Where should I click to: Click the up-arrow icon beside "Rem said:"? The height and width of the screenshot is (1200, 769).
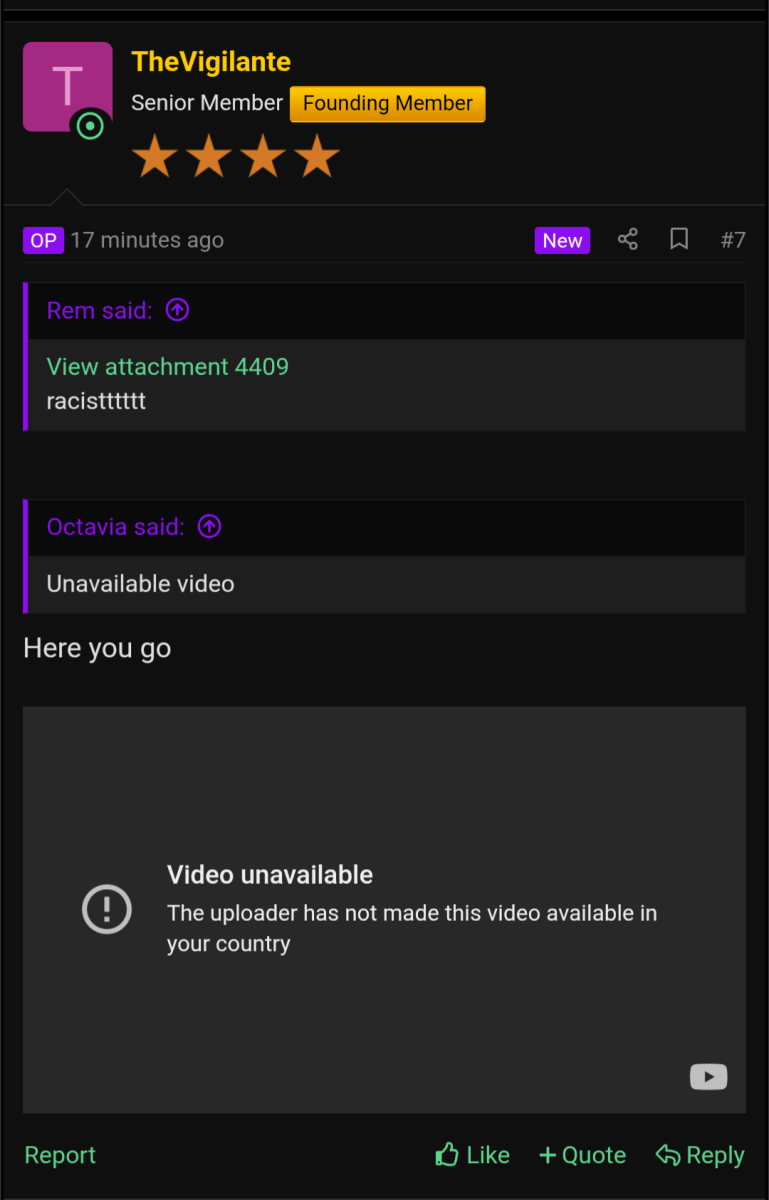177,310
